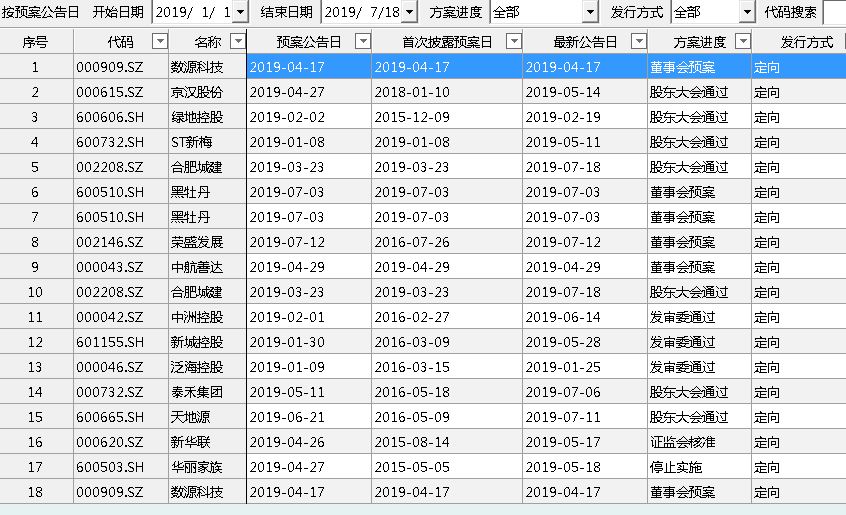Open the 开始日期 date picker dropdown
846x515 pixels.
click(241, 12)
